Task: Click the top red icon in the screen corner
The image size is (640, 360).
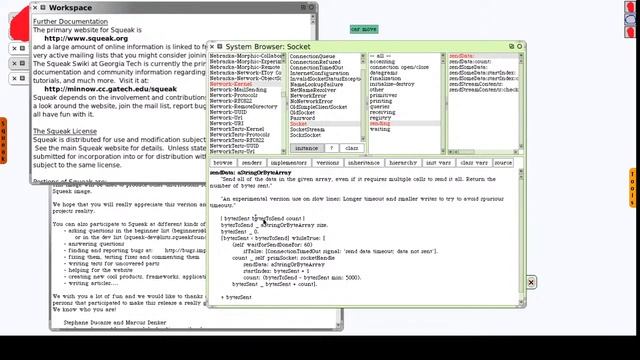Action: pyautogui.click(x=631, y=7)
